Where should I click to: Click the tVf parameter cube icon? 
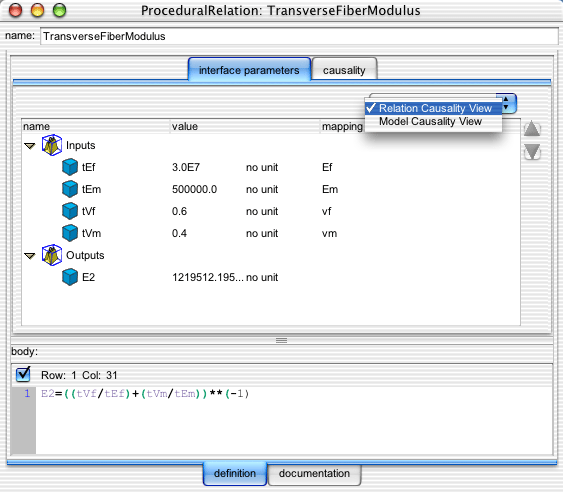pyautogui.click(x=70, y=211)
